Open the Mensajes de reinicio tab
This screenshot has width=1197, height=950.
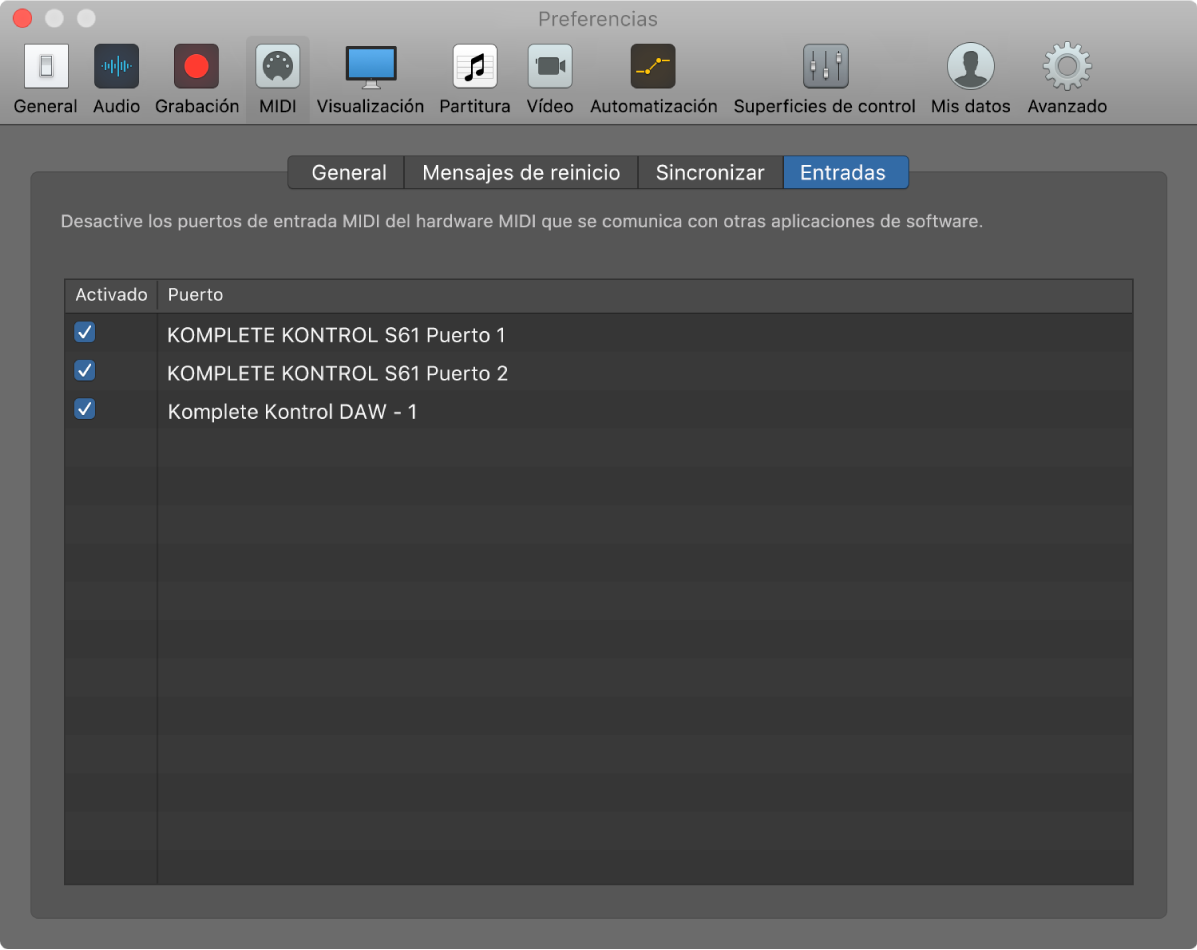tap(521, 173)
